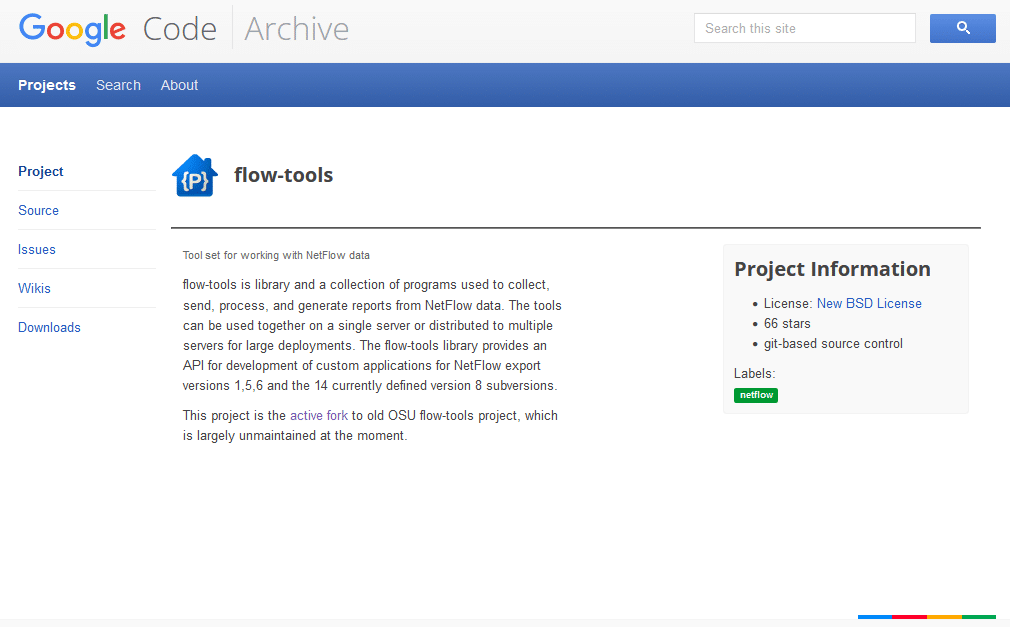
Task: Click the 'Archive' header text
Action: click(296, 29)
